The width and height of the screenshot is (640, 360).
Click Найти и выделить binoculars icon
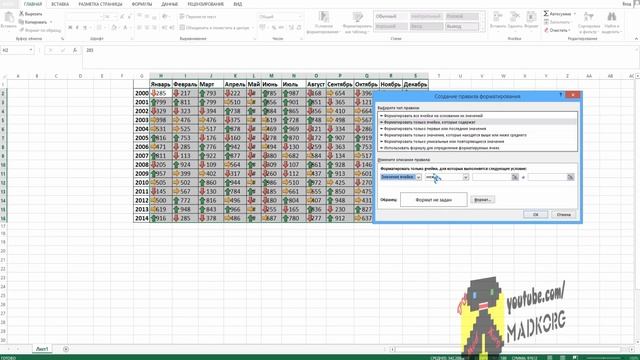point(611,17)
